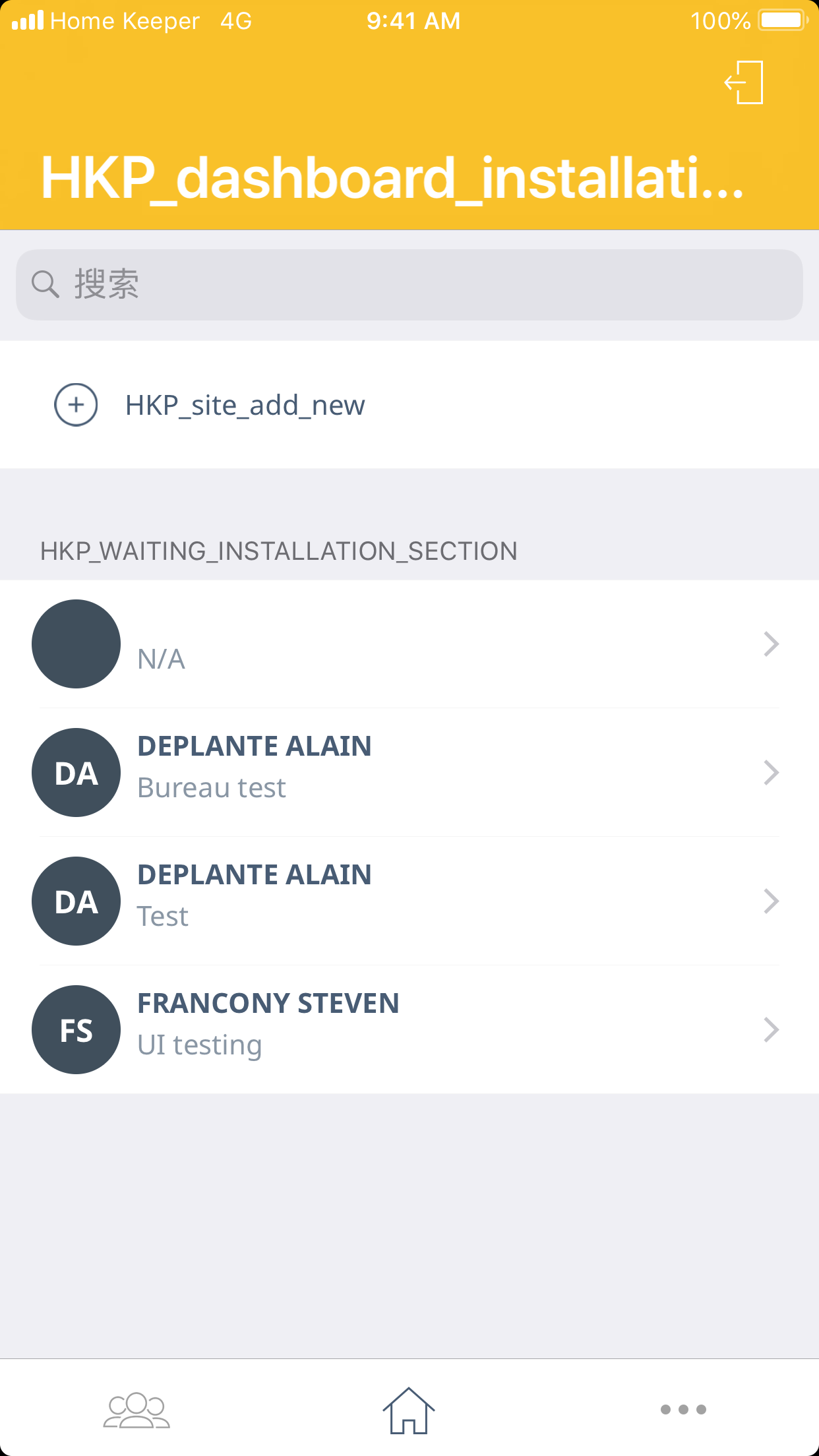Screen dimensions: 819x1456
Task: Tap the logout icon in header
Action: (744, 82)
